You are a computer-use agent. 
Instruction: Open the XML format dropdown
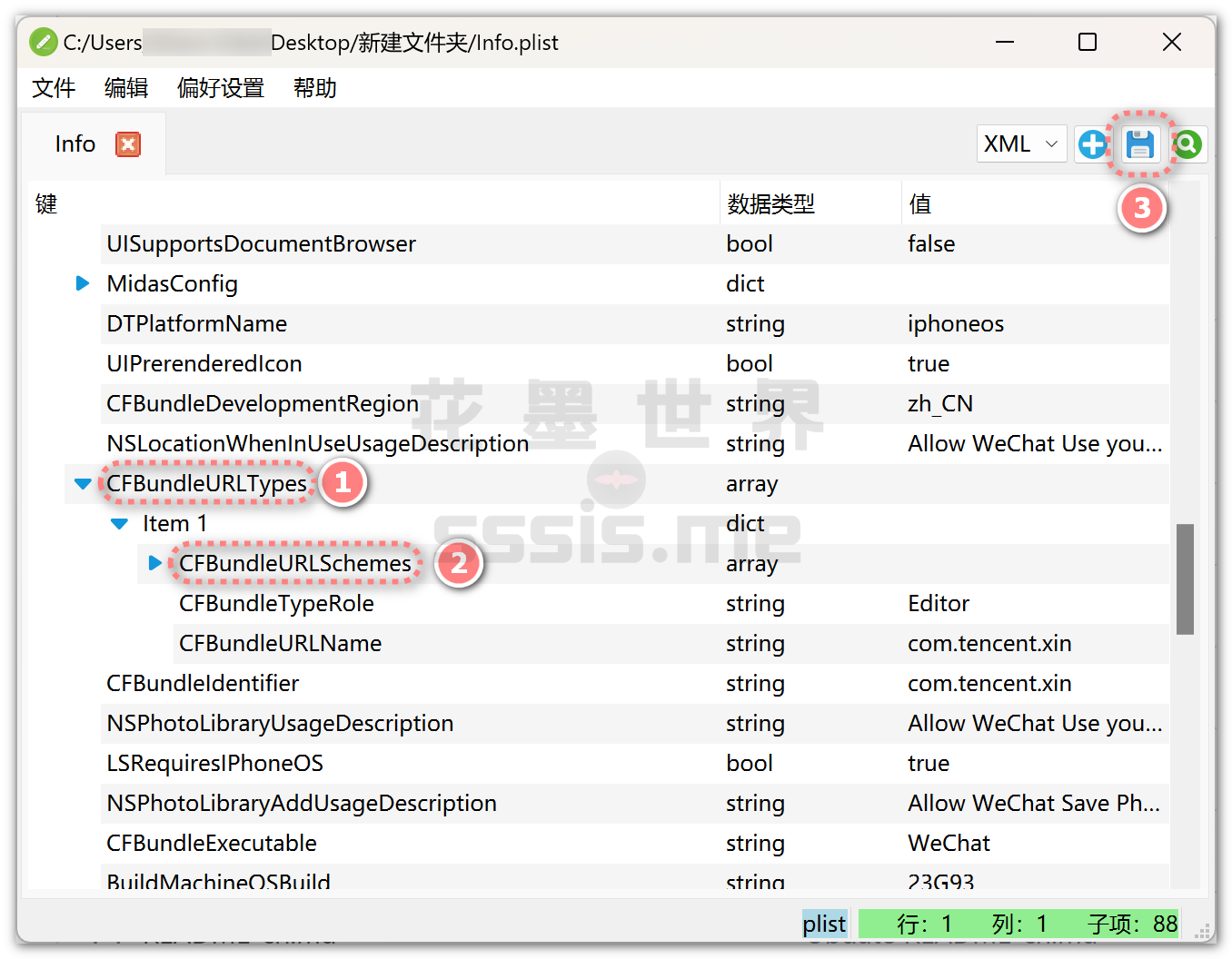point(1021,143)
